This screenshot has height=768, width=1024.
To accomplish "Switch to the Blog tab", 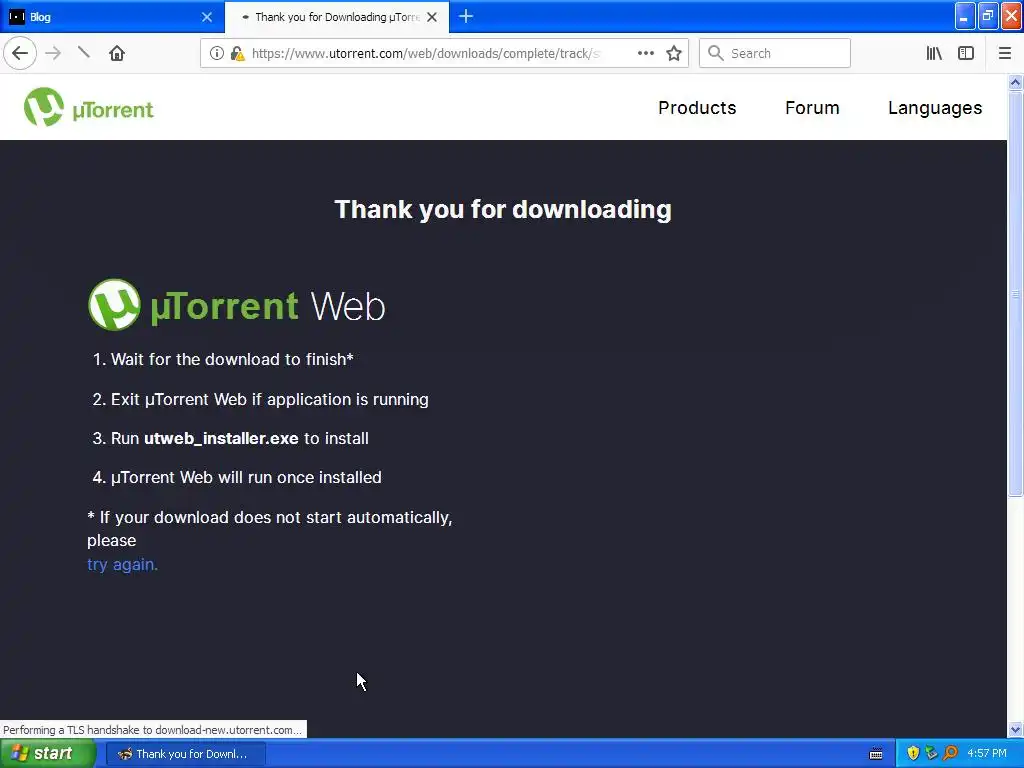I will 112,17.
